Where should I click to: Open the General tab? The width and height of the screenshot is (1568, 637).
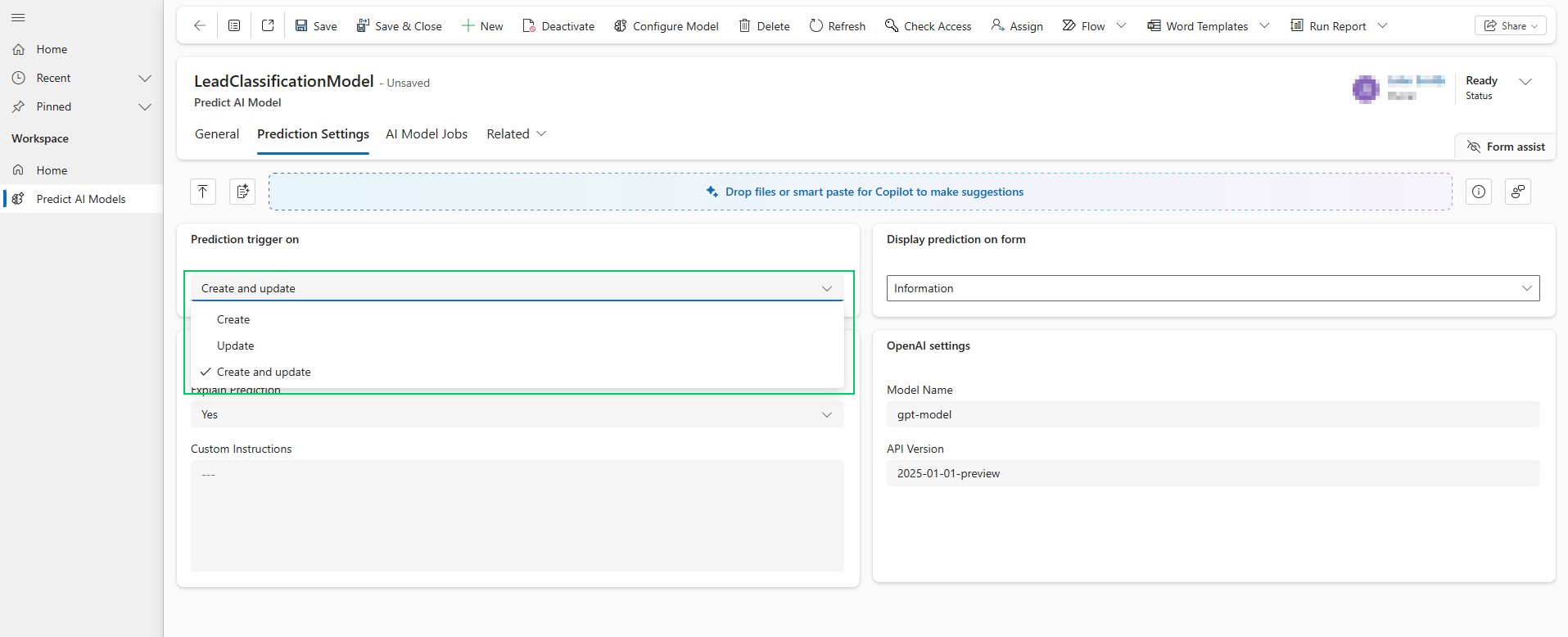pyautogui.click(x=217, y=134)
